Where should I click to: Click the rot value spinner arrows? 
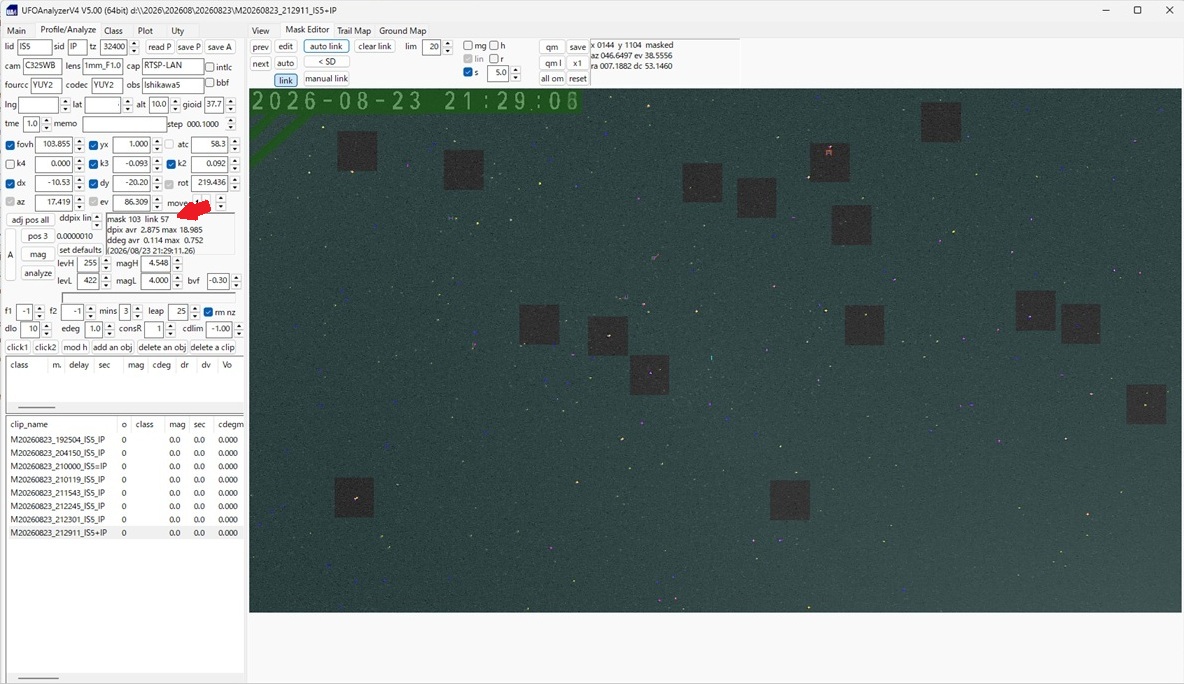pos(235,183)
